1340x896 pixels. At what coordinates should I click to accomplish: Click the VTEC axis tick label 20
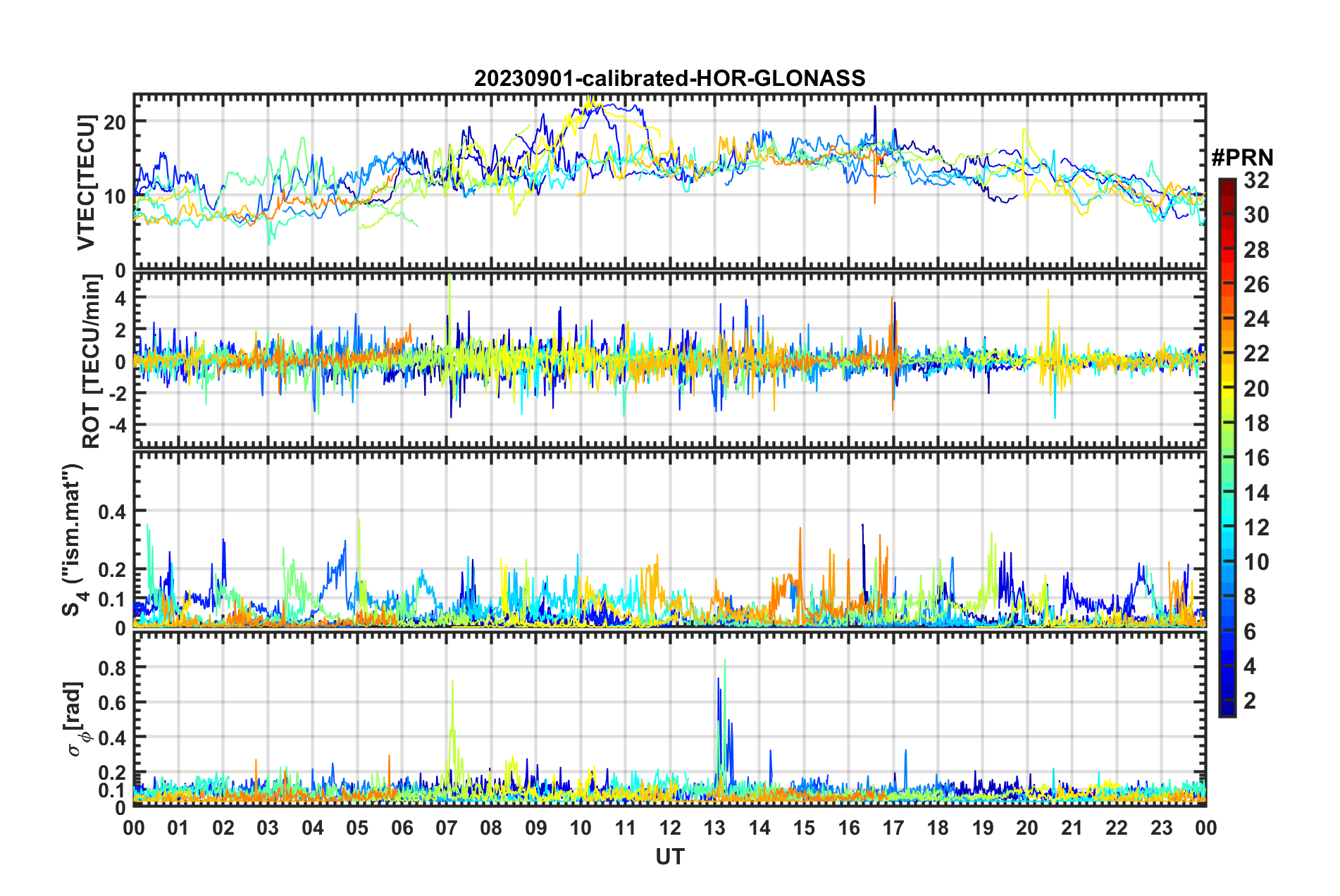tap(115, 122)
